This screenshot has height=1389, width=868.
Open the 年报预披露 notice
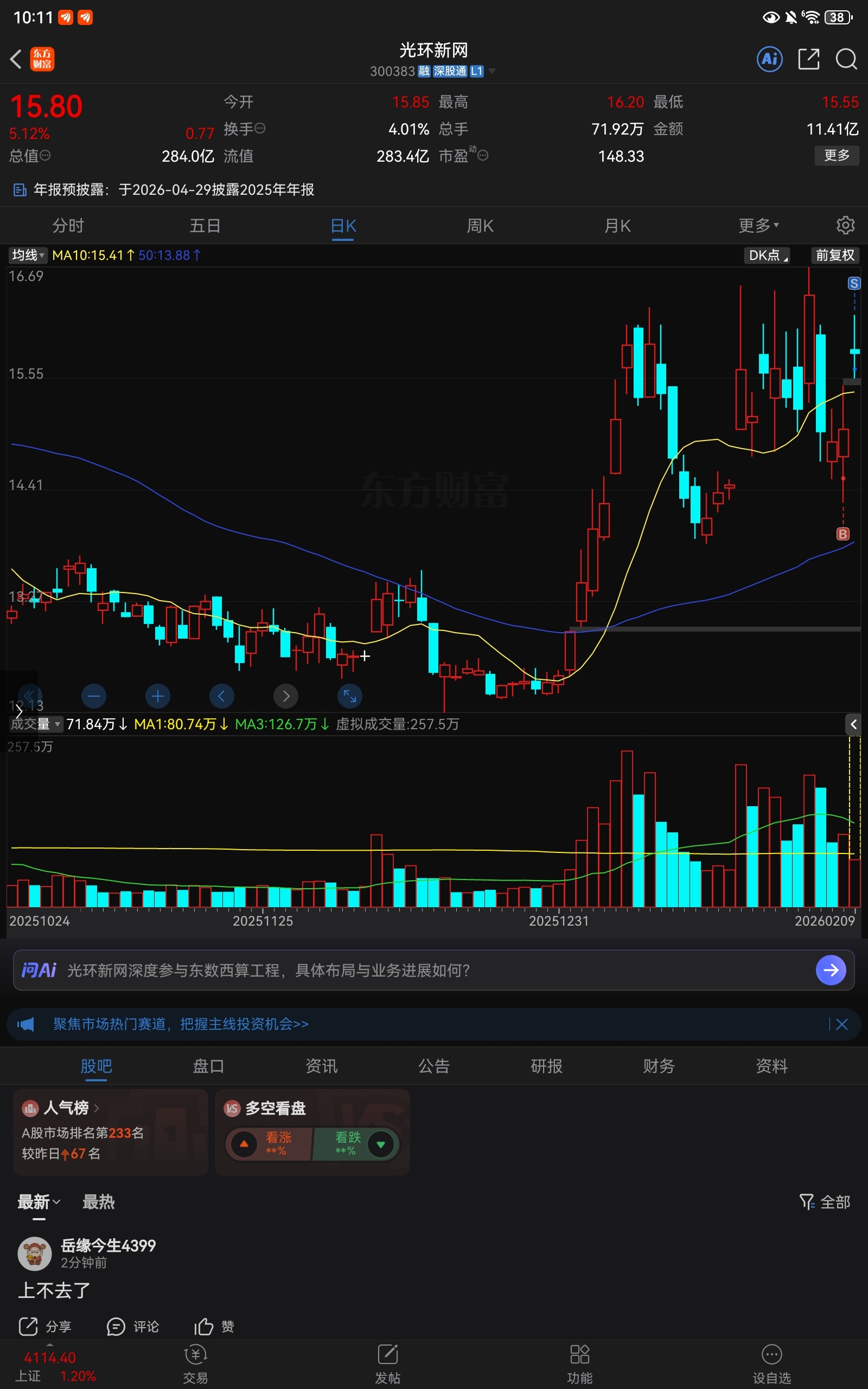pos(174,190)
